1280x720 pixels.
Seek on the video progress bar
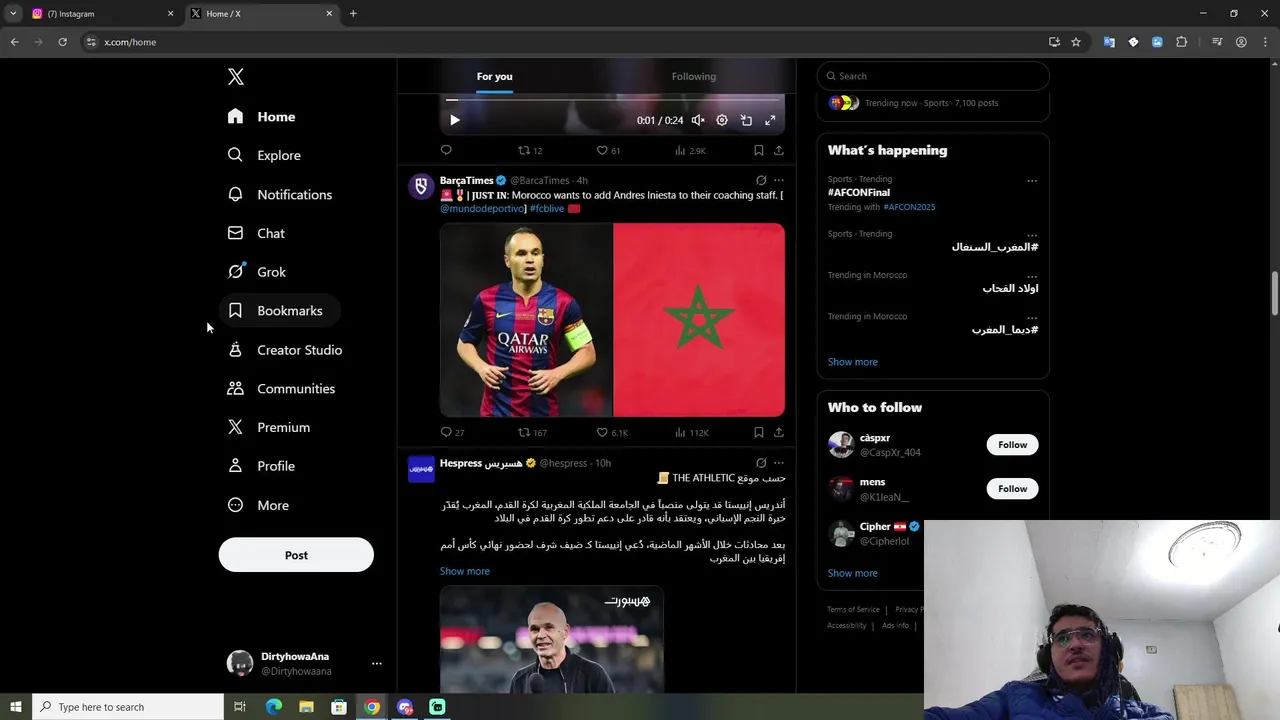click(x=612, y=100)
